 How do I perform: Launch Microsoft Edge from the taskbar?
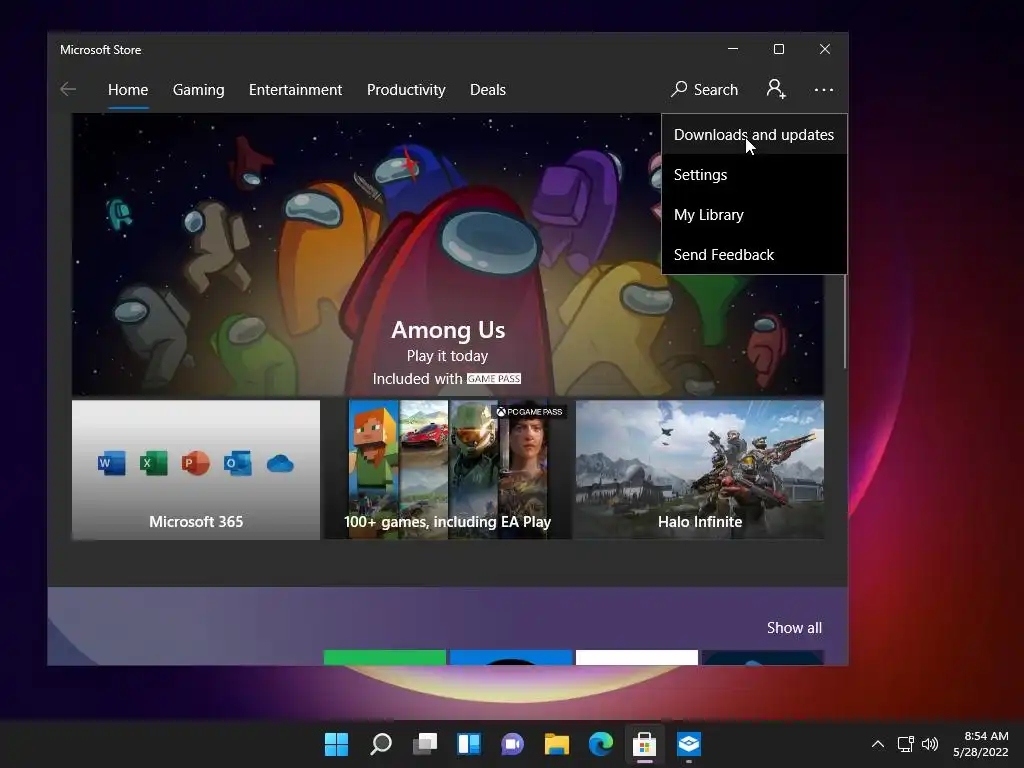pyautogui.click(x=600, y=743)
